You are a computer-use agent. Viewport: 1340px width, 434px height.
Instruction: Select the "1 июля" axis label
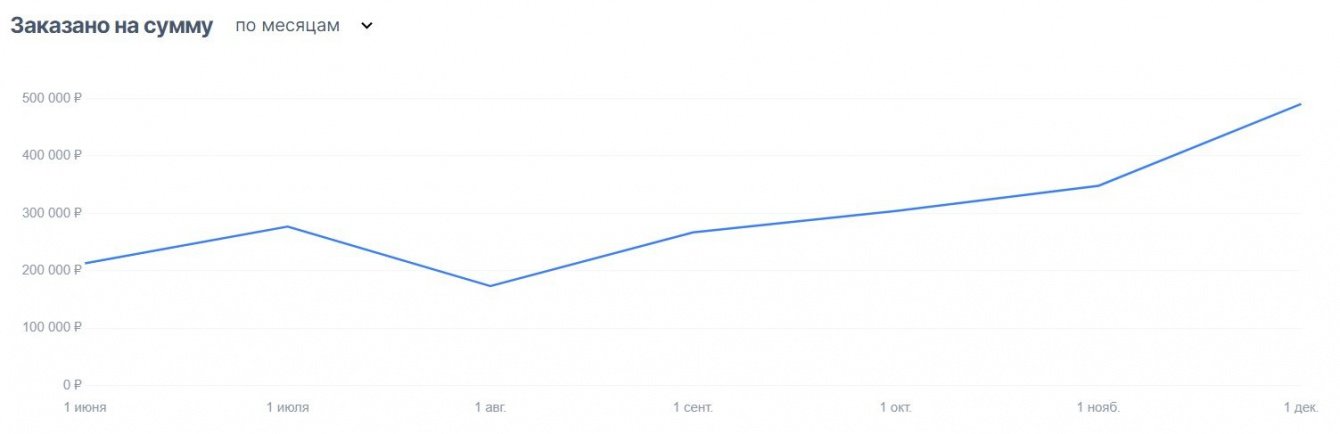(288, 407)
